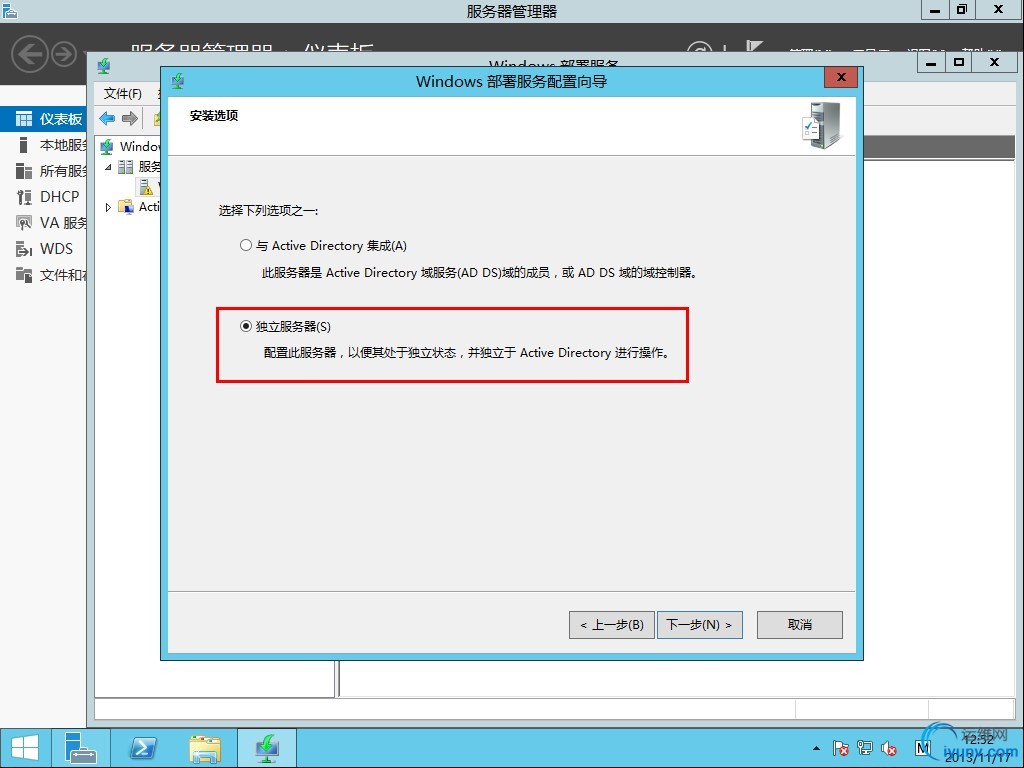
Task: Open PowerShell from the taskbar
Action: click(x=142, y=748)
